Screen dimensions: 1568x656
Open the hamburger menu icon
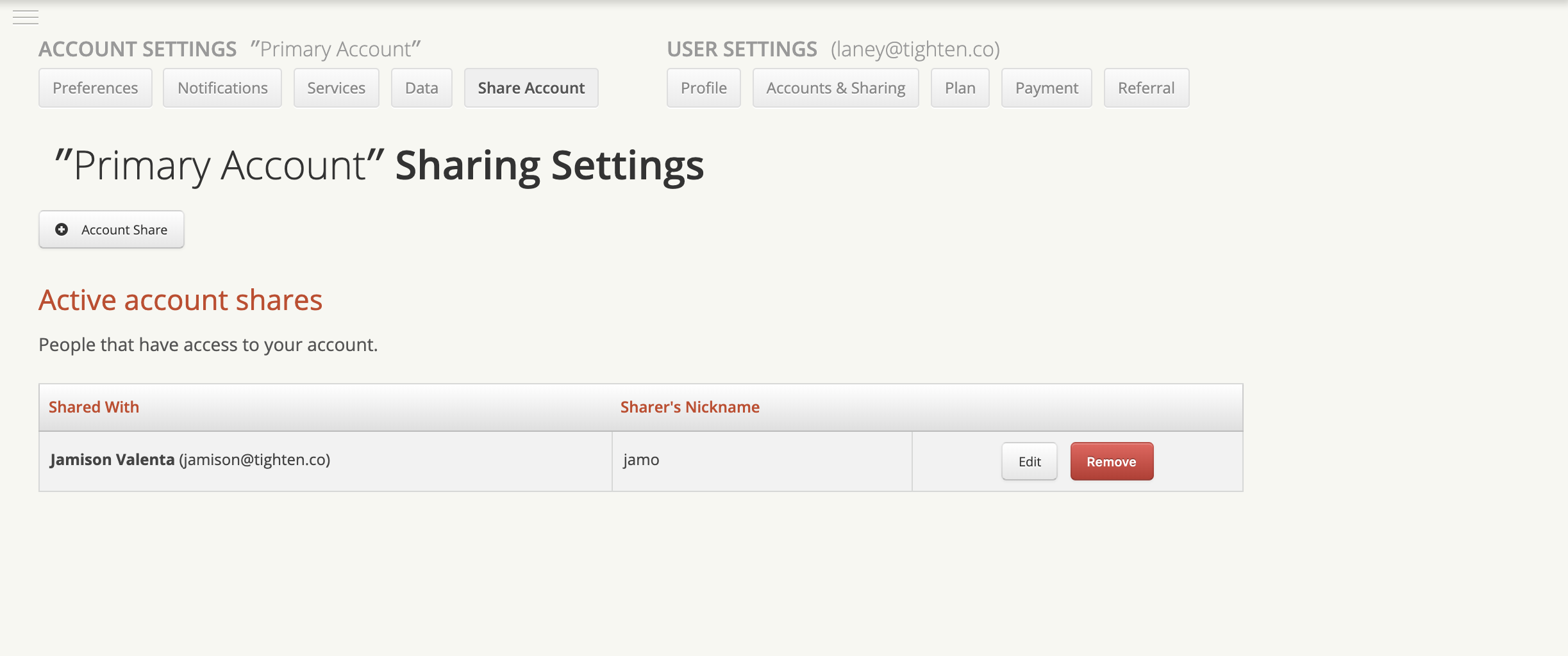pyautogui.click(x=26, y=17)
